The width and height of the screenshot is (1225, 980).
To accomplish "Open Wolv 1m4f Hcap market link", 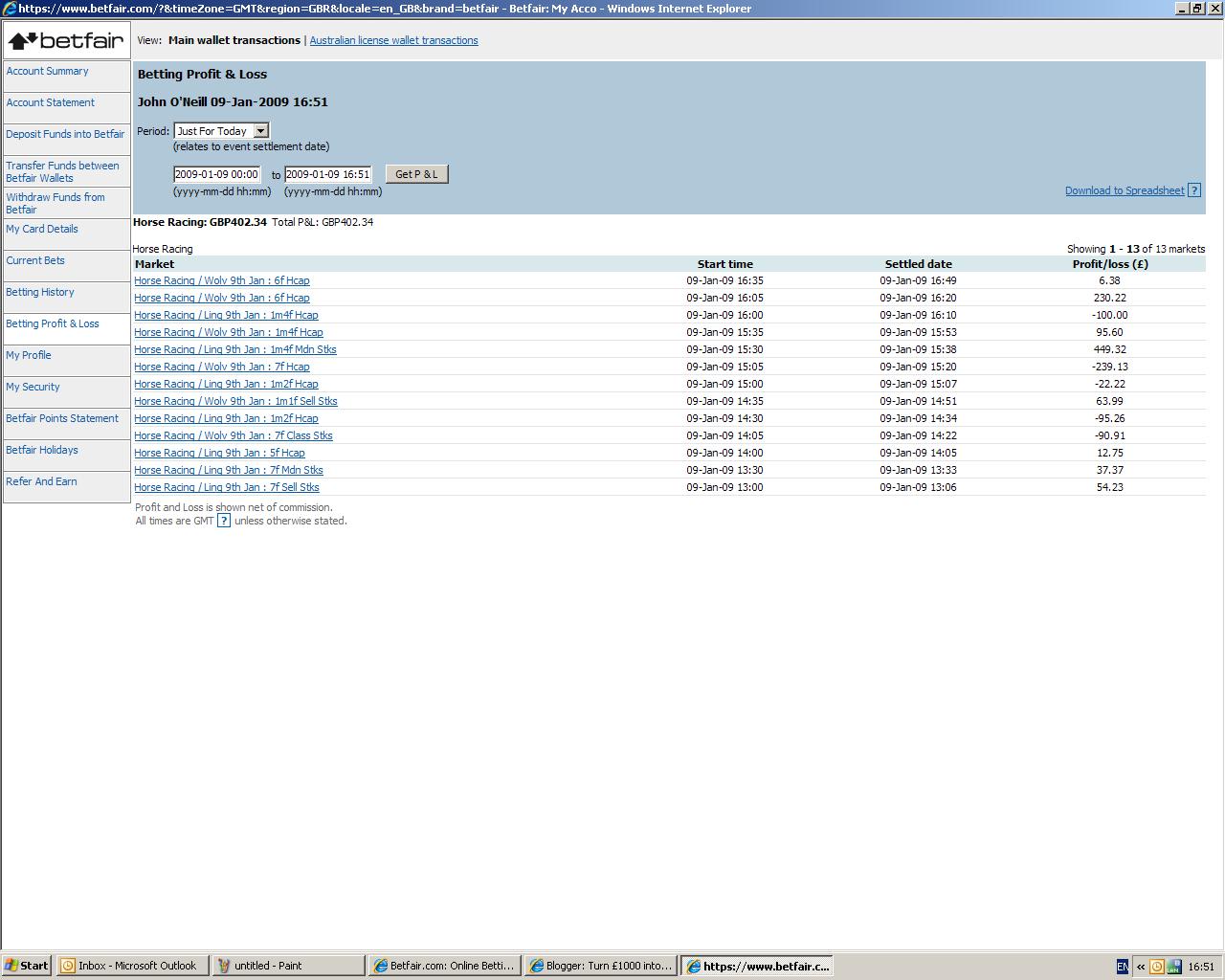I will pyautogui.click(x=229, y=332).
